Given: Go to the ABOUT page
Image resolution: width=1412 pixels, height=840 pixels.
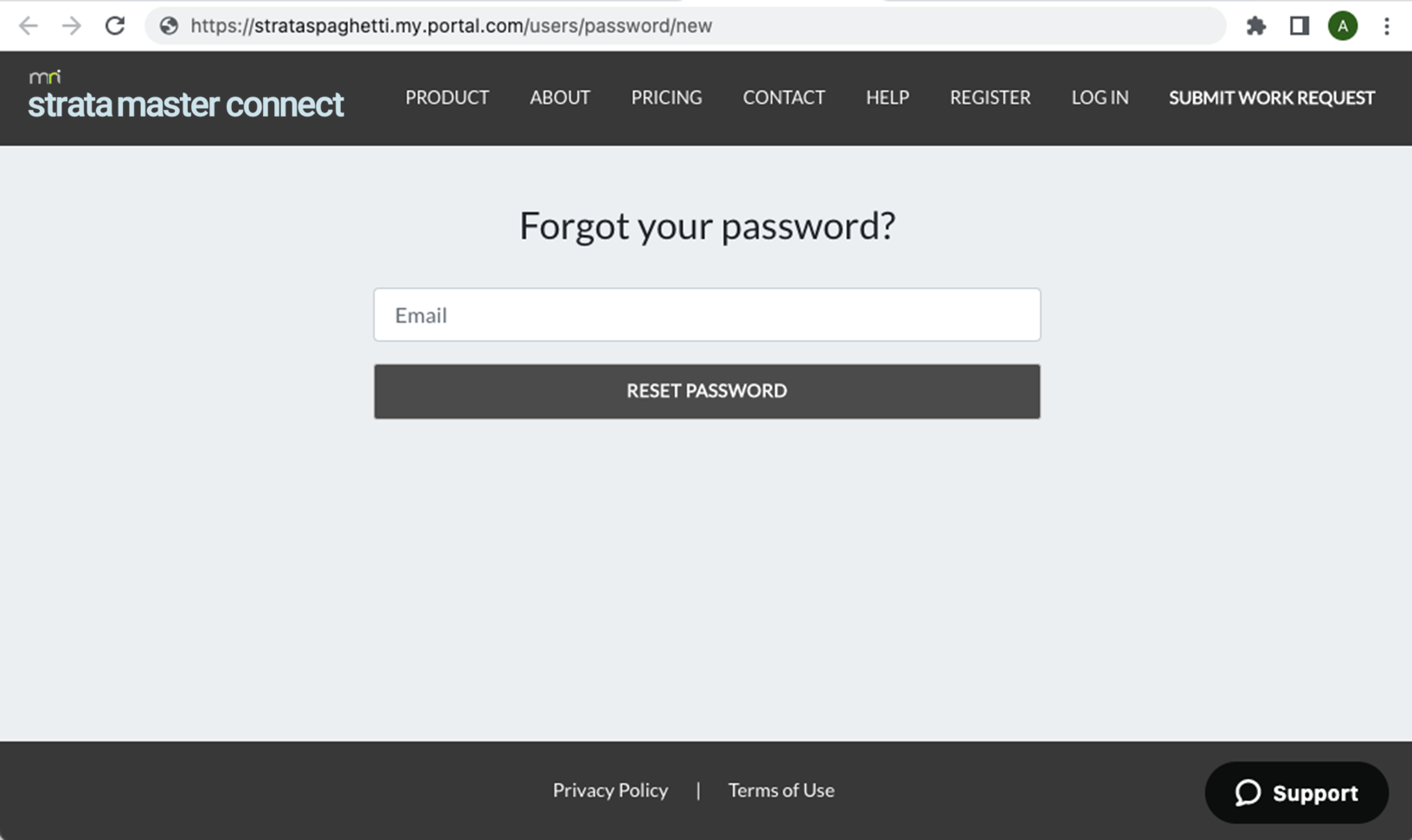Looking at the screenshot, I should pyautogui.click(x=560, y=98).
